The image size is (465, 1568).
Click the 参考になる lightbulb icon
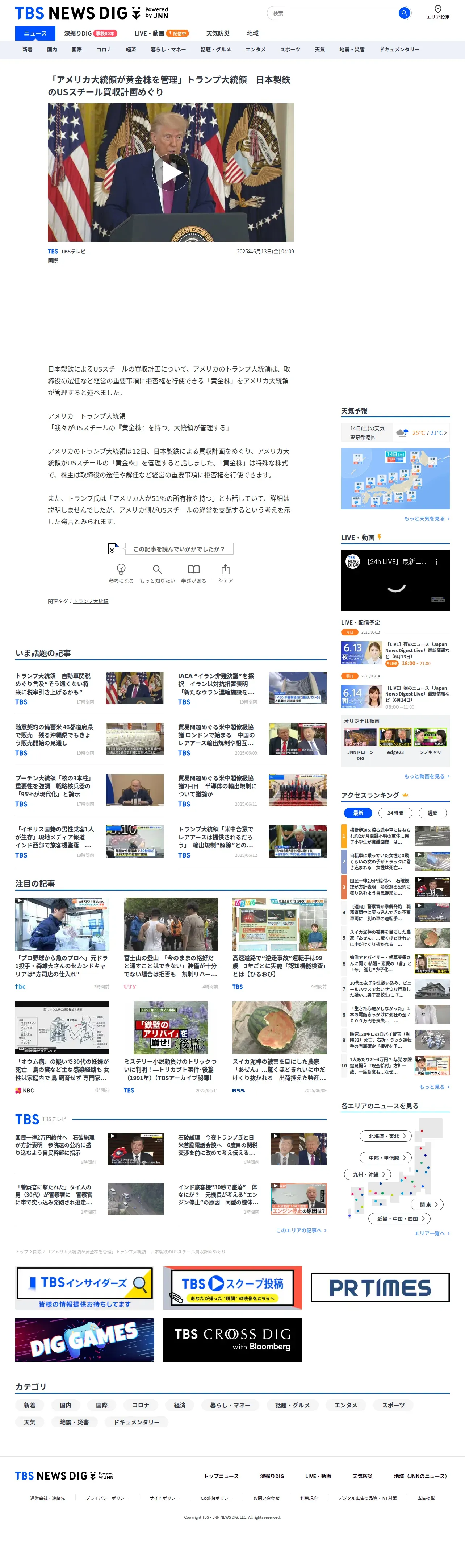coord(121,569)
